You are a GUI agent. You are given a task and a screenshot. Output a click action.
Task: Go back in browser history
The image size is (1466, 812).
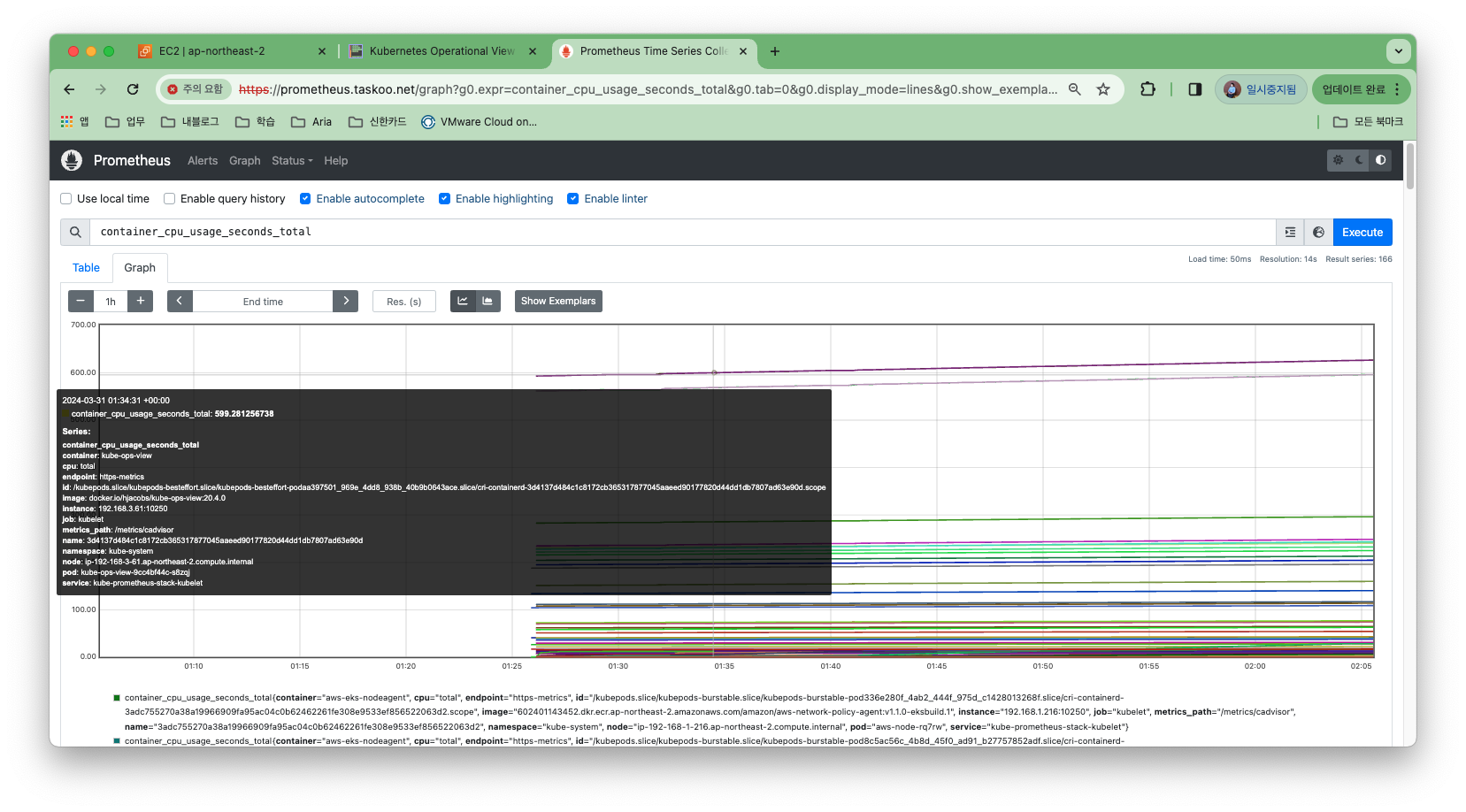69,89
